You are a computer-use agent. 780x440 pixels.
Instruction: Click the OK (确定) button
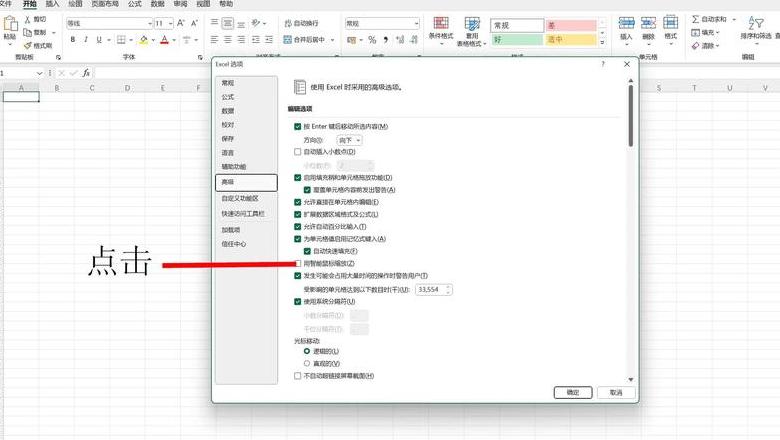[x=573, y=392]
